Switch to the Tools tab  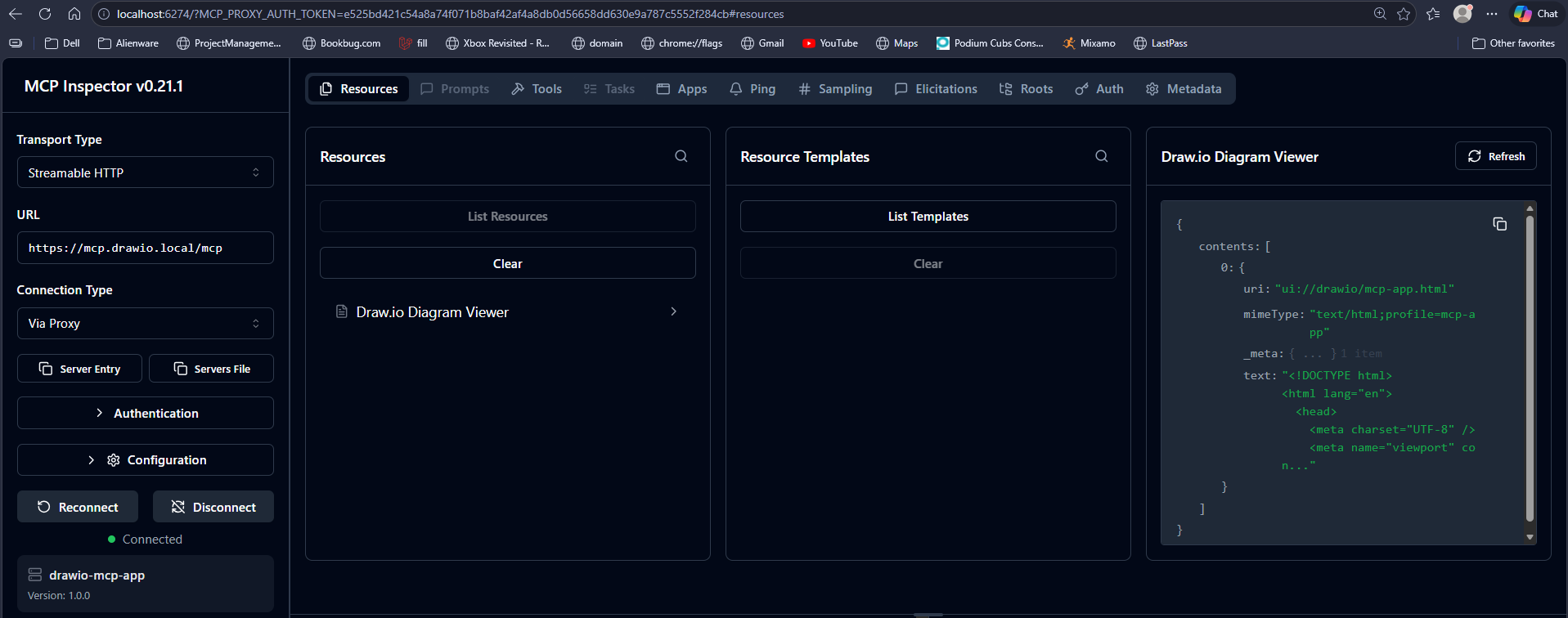pyautogui.click(x=537, y=89)
